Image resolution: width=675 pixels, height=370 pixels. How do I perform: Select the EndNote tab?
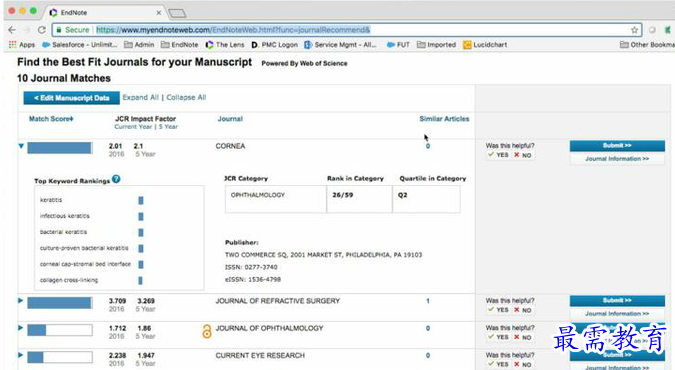click(x=103, y=13)
